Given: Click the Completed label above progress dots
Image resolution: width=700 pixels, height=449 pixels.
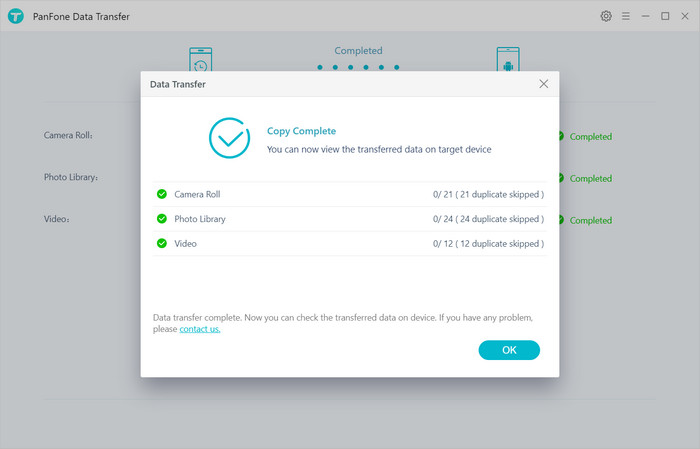Looking at the screenshot, I should [x=358, y=51].
